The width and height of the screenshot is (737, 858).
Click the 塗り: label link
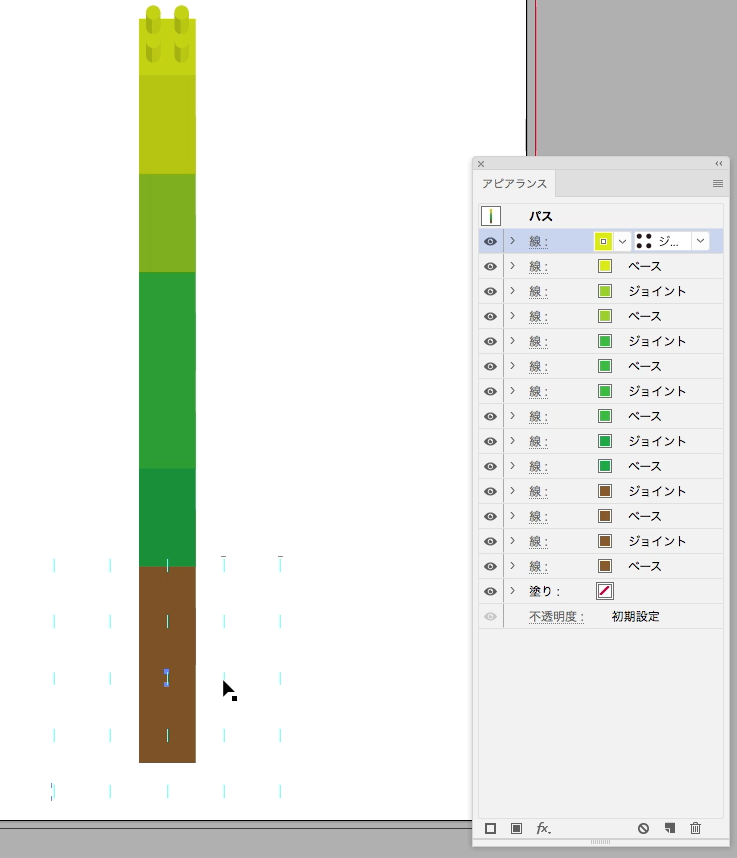click(x=544, y=592)
